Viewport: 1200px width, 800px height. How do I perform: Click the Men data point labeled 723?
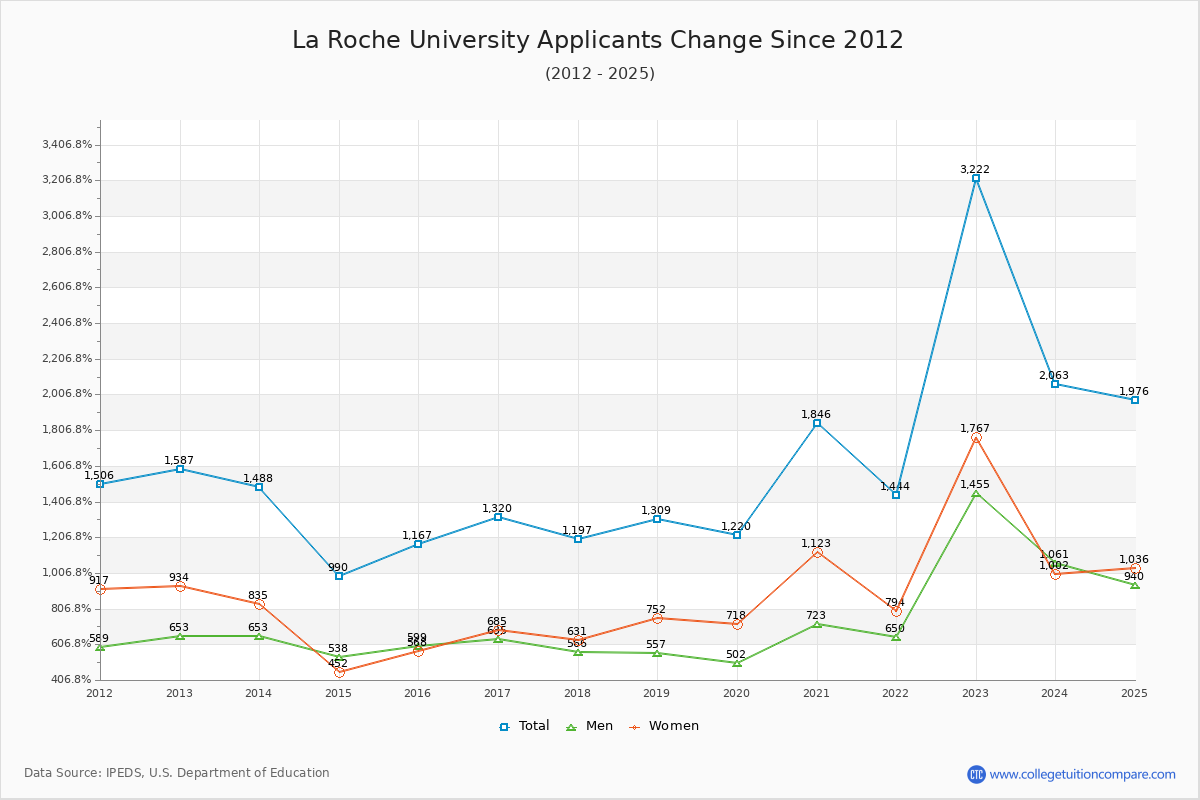817,624
